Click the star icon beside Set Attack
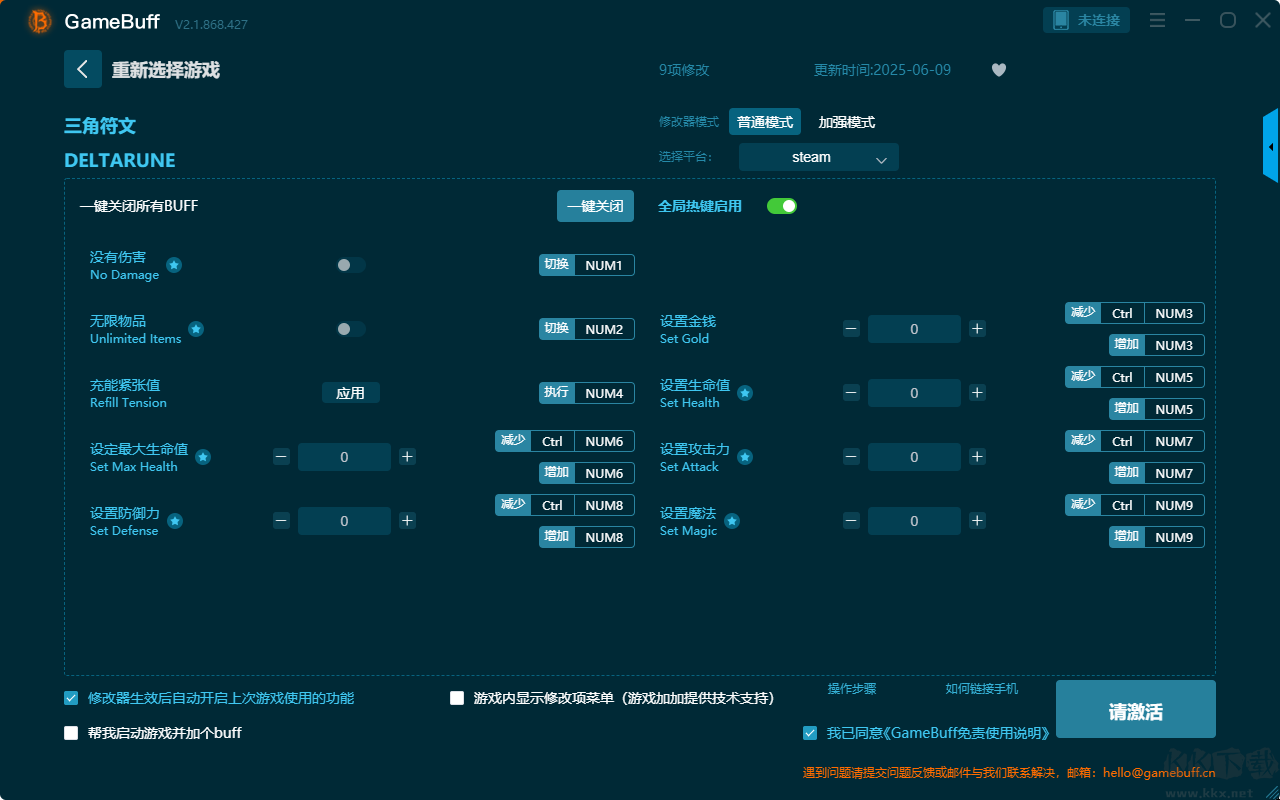The width and height of the screenshot is (1280, 800). tap(746, 457)
